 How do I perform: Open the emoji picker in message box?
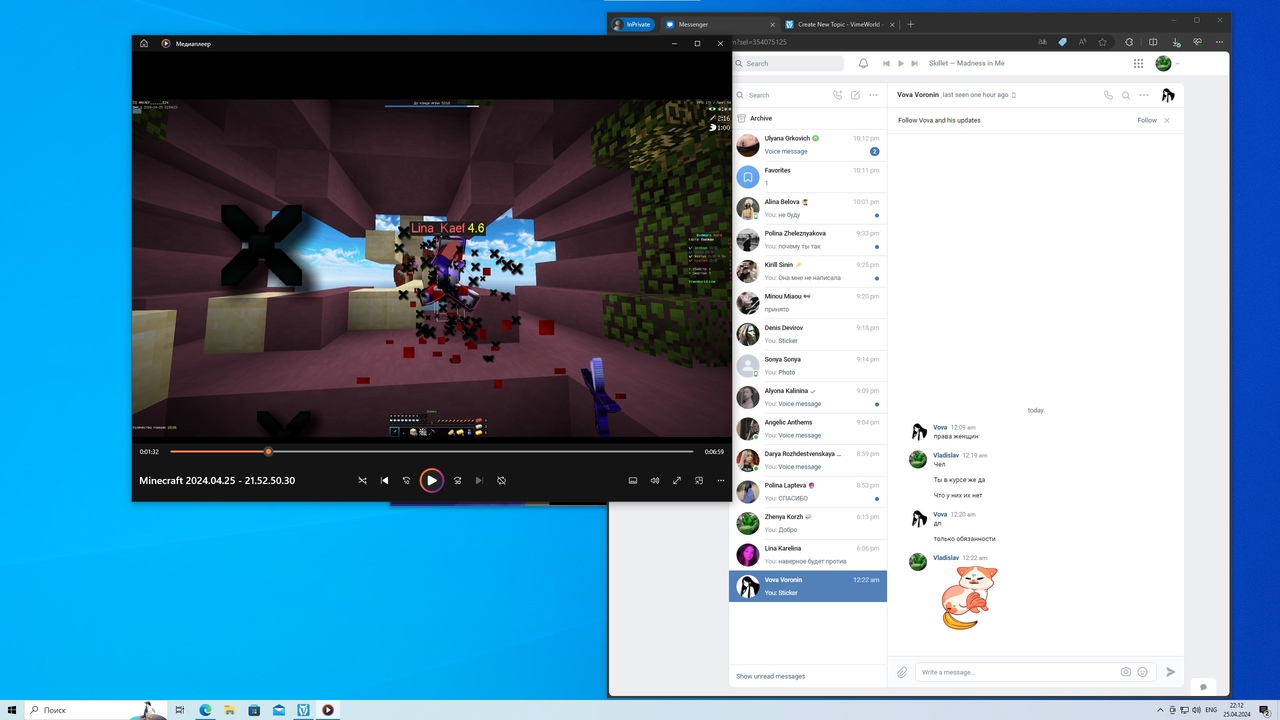(x=1142, y=672)
